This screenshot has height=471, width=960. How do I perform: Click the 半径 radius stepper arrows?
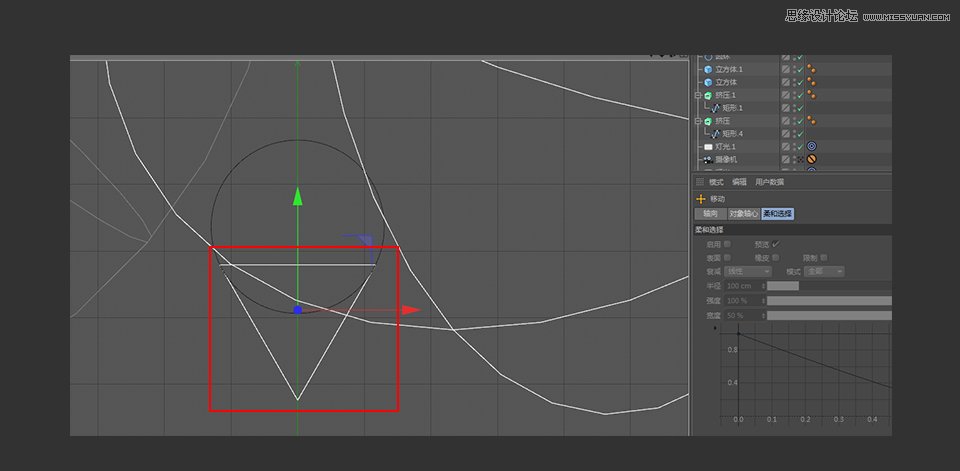[x=763, y=286]
